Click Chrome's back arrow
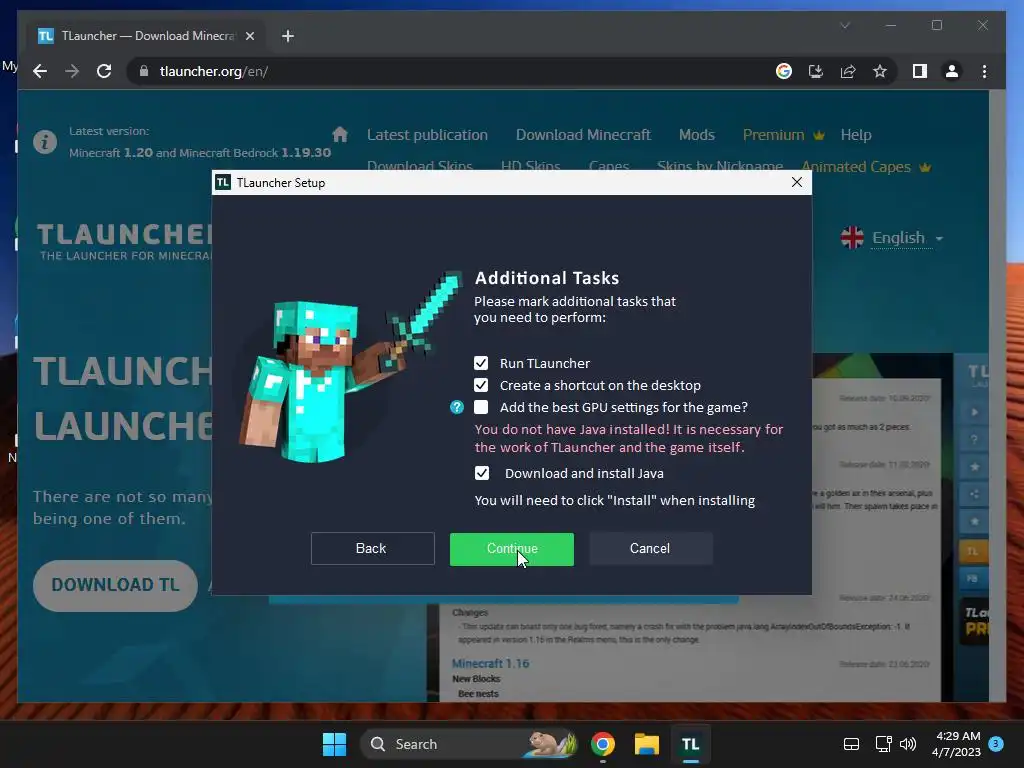The width and height of the screenshot is (1024, 768). point(40,71)
